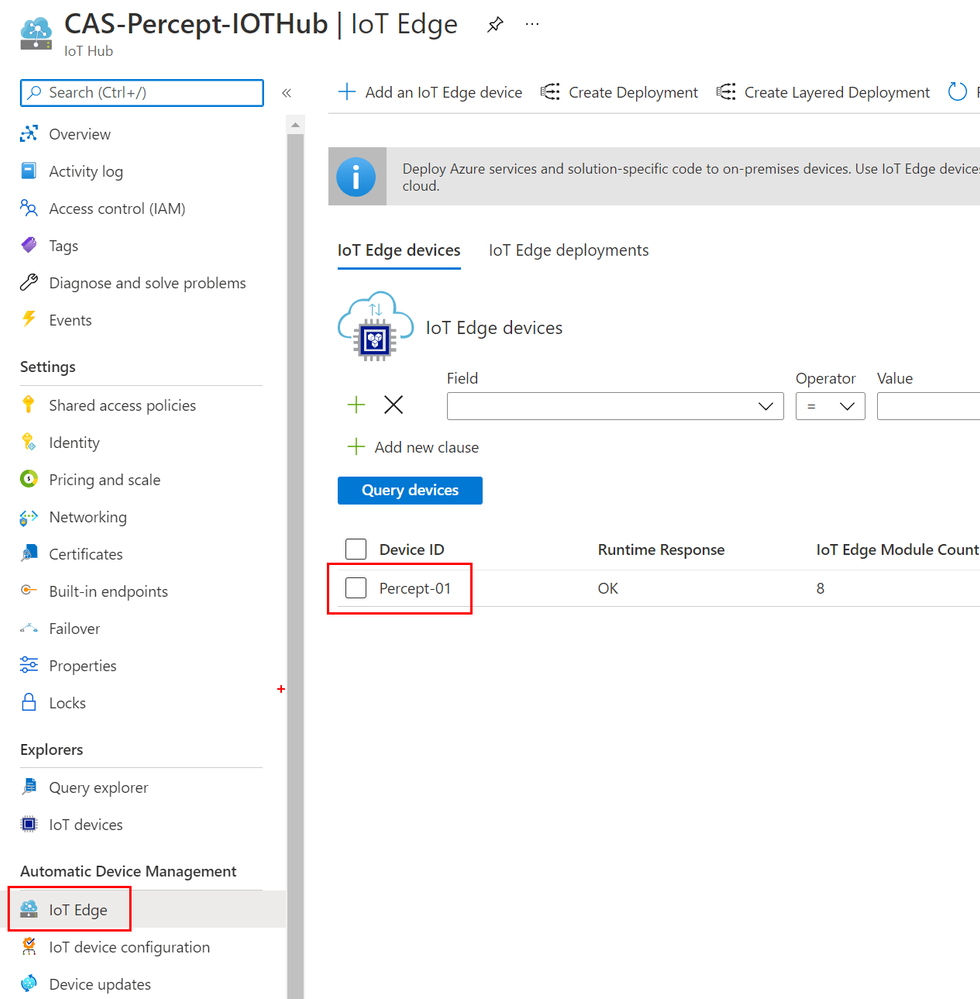Click the OK runtime response cell
Viewport: 980px width, 999px height.
coord(608,588)
